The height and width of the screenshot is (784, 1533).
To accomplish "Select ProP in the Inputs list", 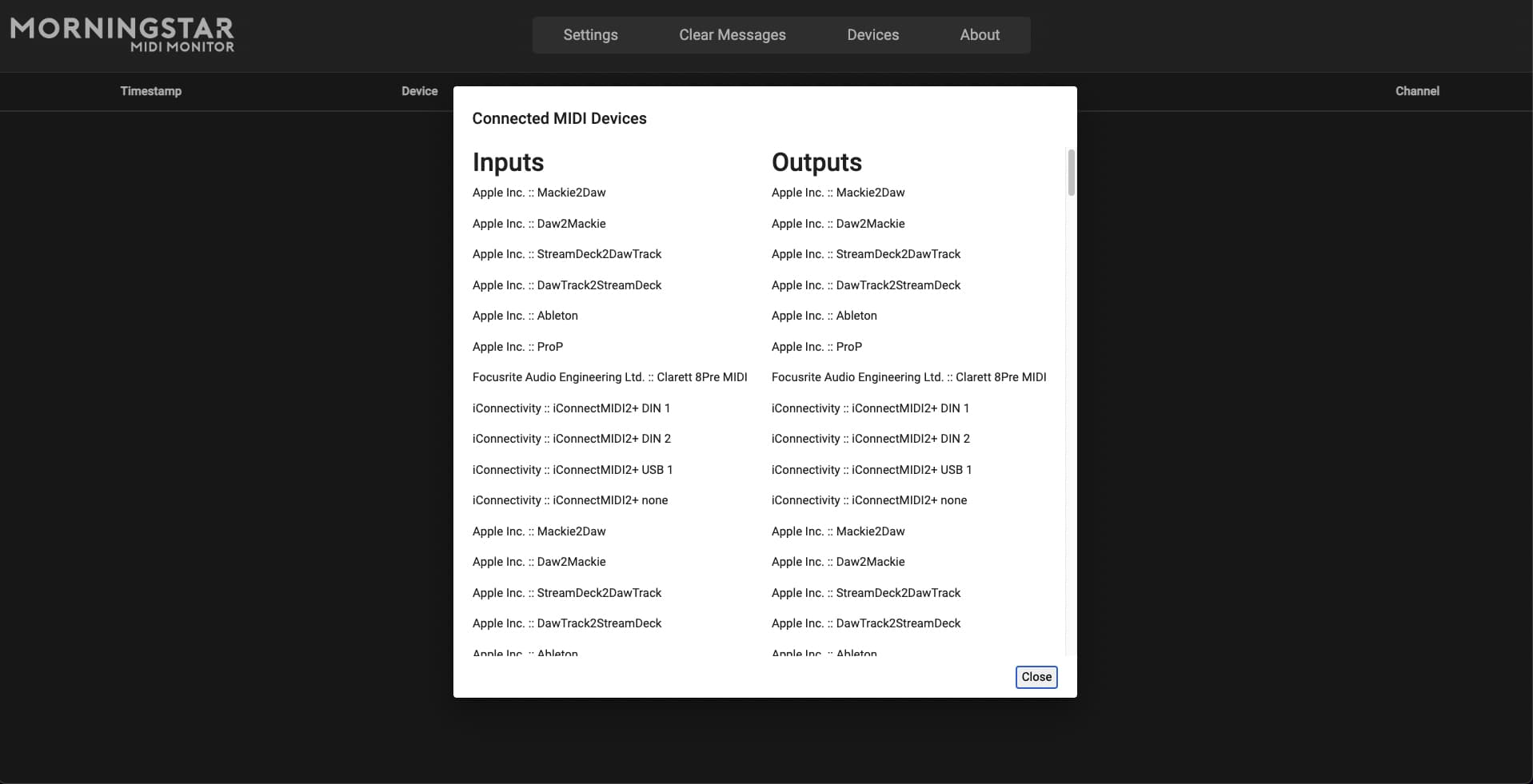I will click(x=518, y=347).
